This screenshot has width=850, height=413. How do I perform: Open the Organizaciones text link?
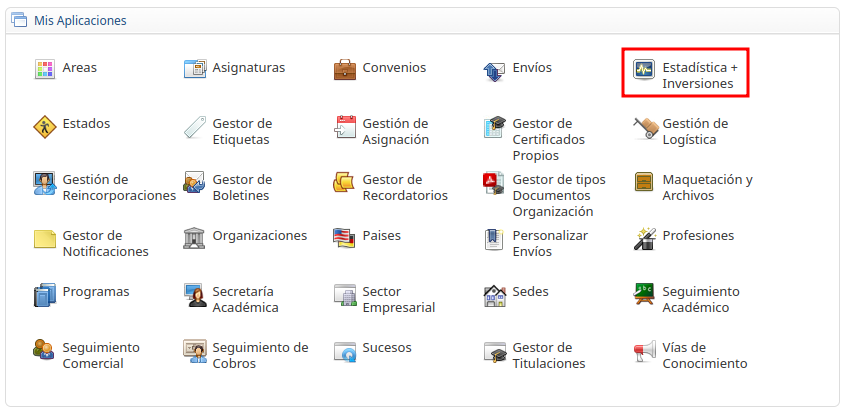(x=260, y=236)
